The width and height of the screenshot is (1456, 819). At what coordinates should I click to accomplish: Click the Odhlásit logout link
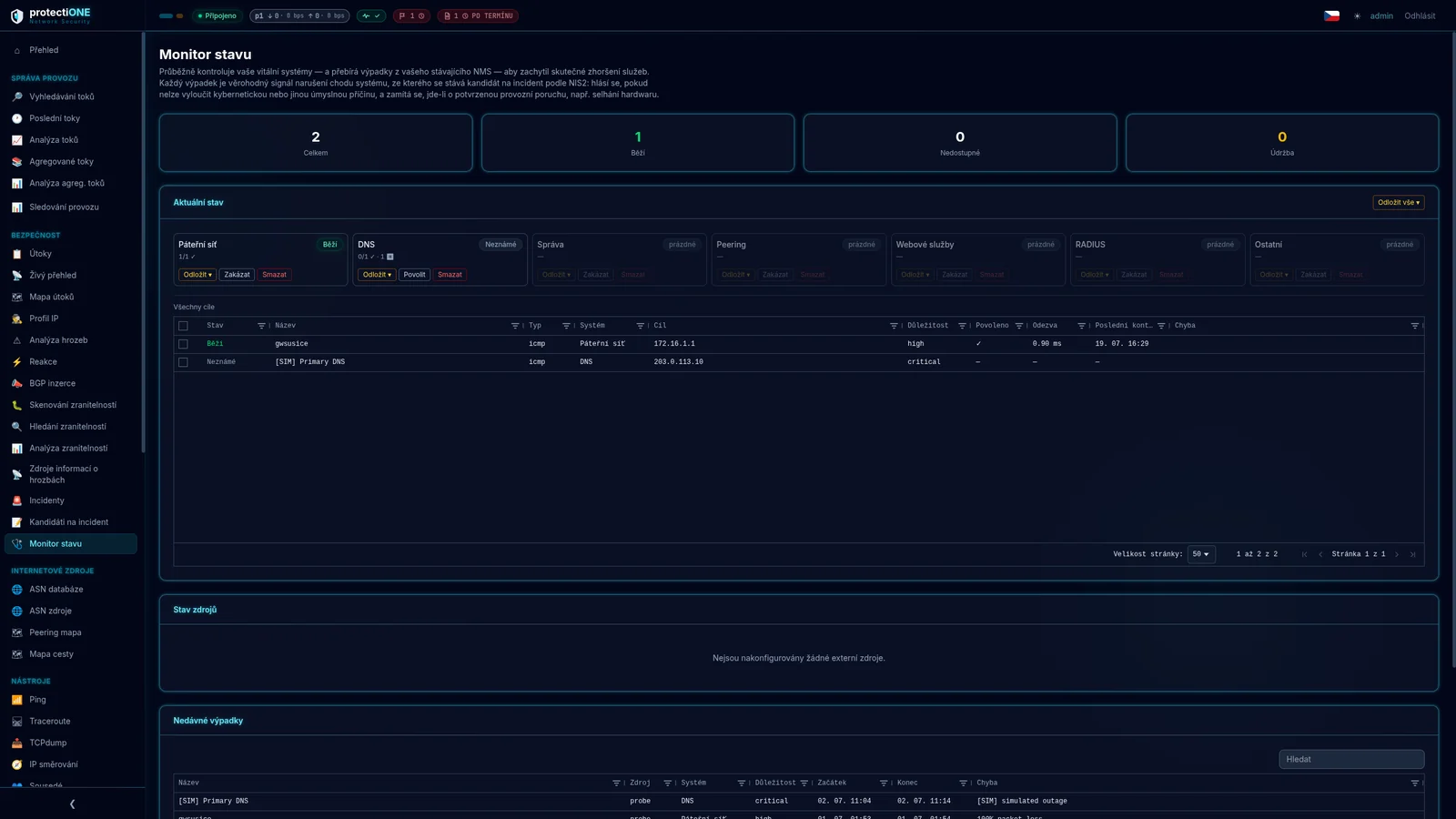click(x=1420, y=16)
